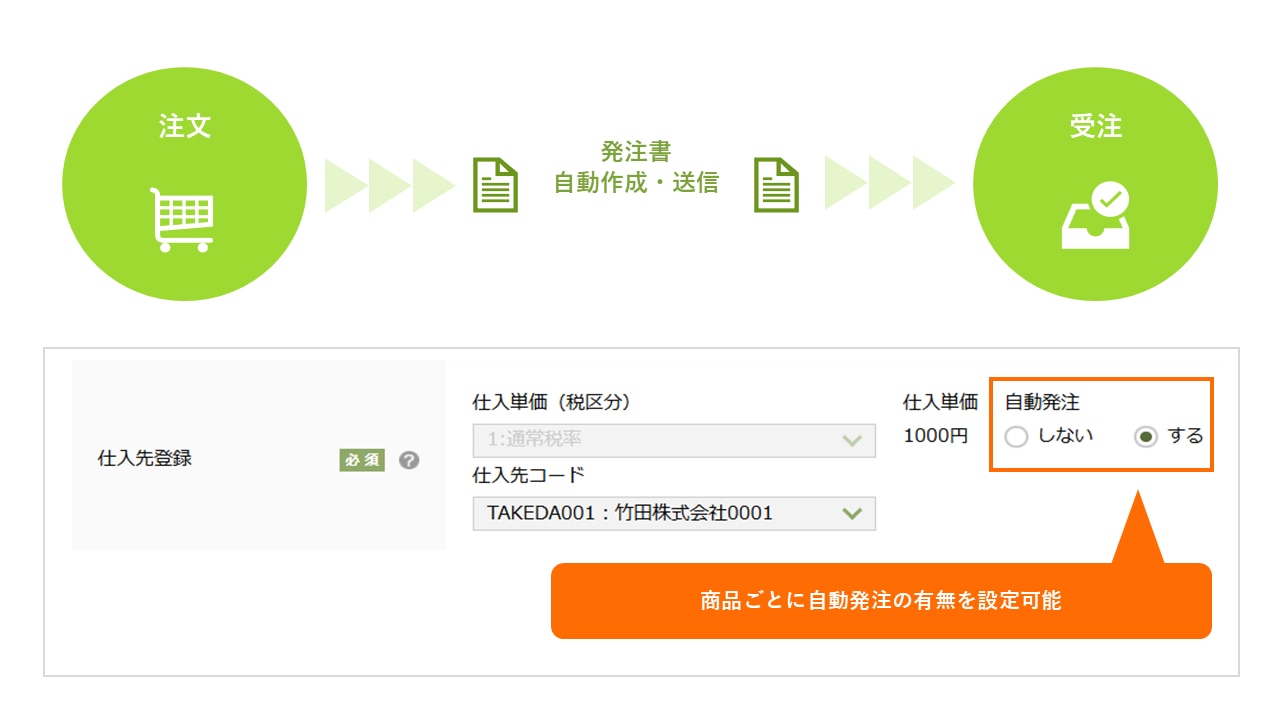The height and width of the screenshot is (720, 1280).
Task: Select the しない radio button
Action: pos(1016,437)
